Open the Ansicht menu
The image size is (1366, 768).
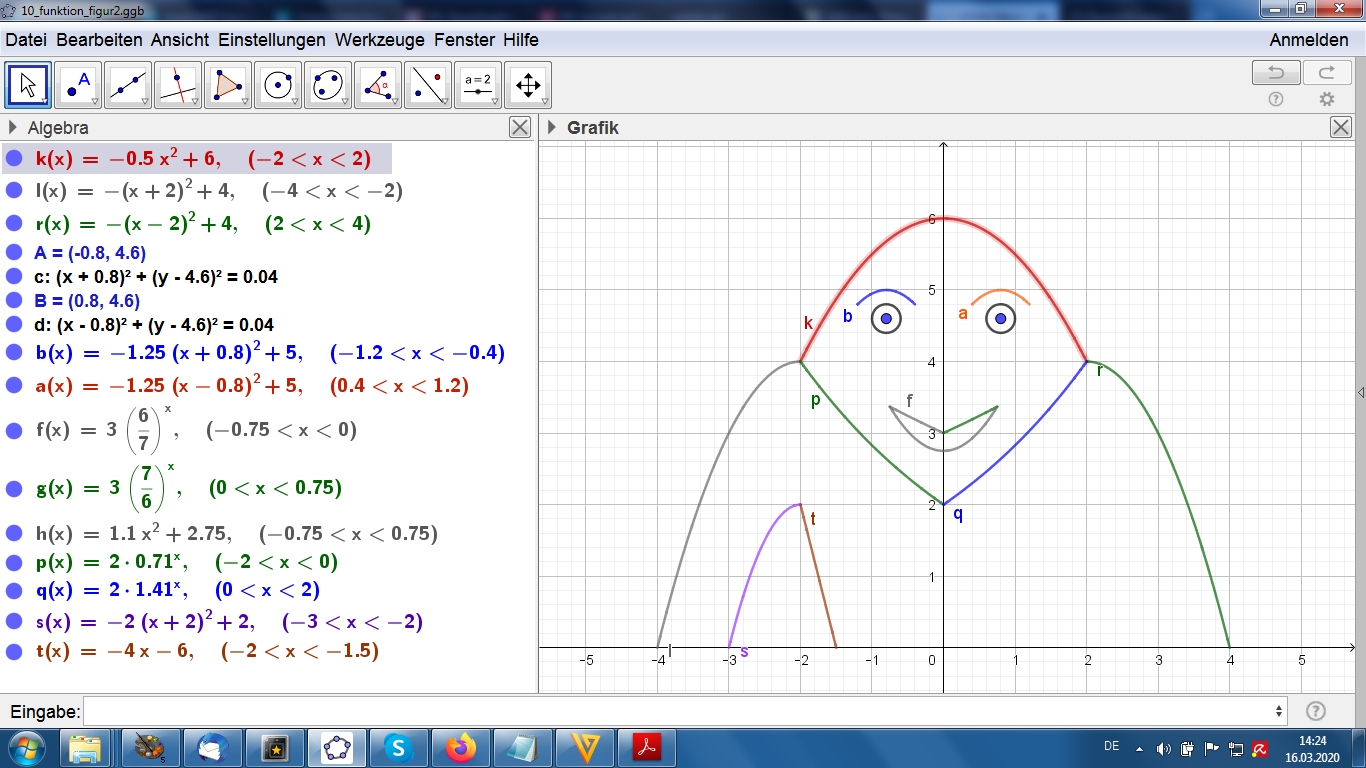[180, 40]
